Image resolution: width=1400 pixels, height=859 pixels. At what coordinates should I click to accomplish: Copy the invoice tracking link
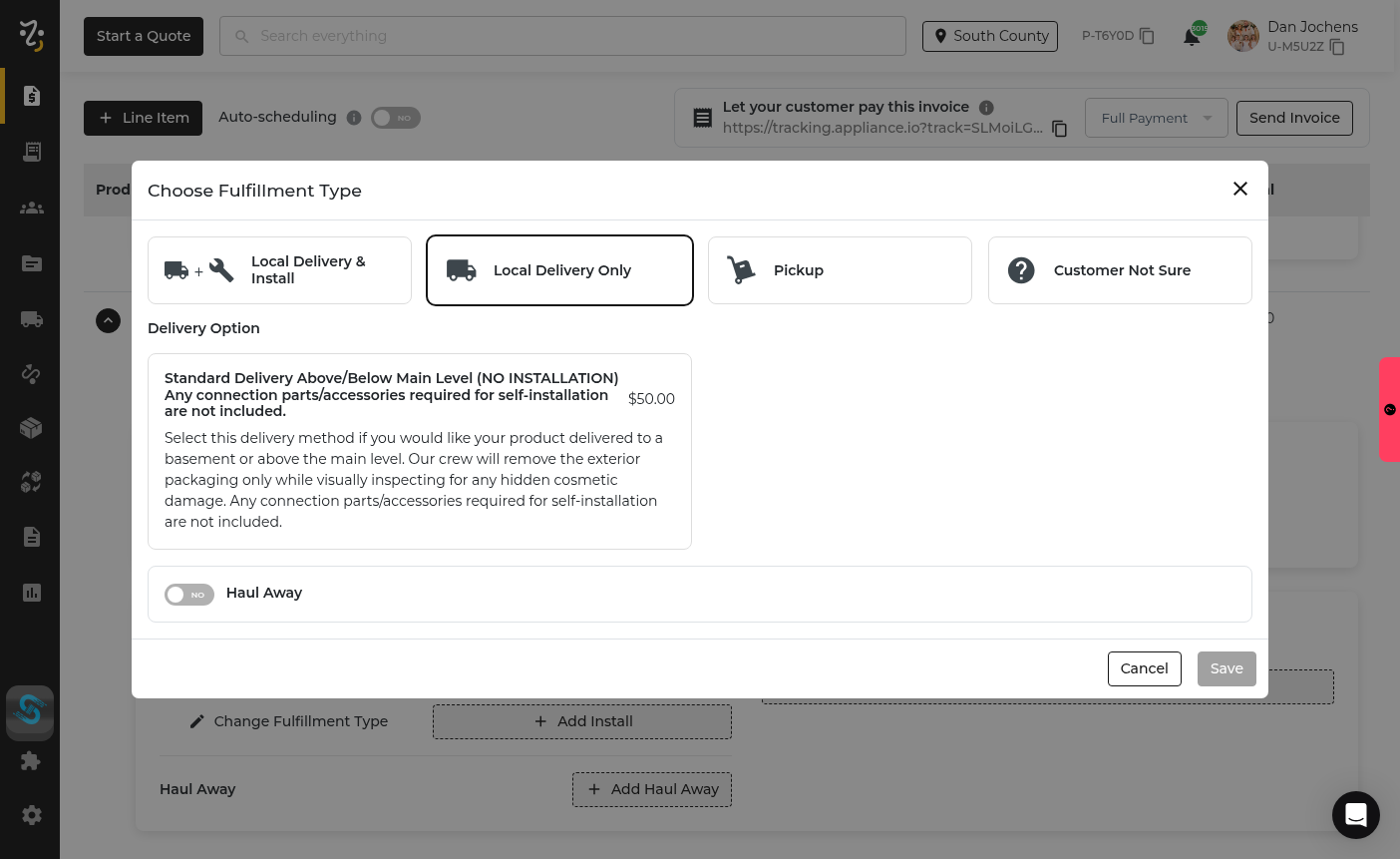coord(1060,129)
